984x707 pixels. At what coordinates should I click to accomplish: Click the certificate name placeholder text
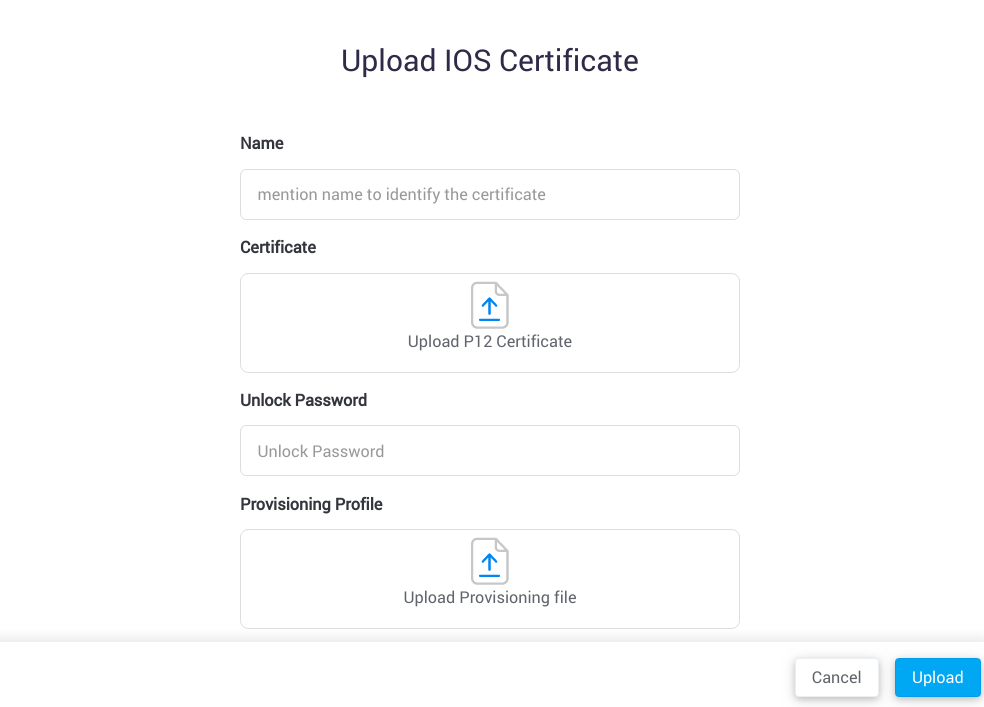tap(402, 194)
